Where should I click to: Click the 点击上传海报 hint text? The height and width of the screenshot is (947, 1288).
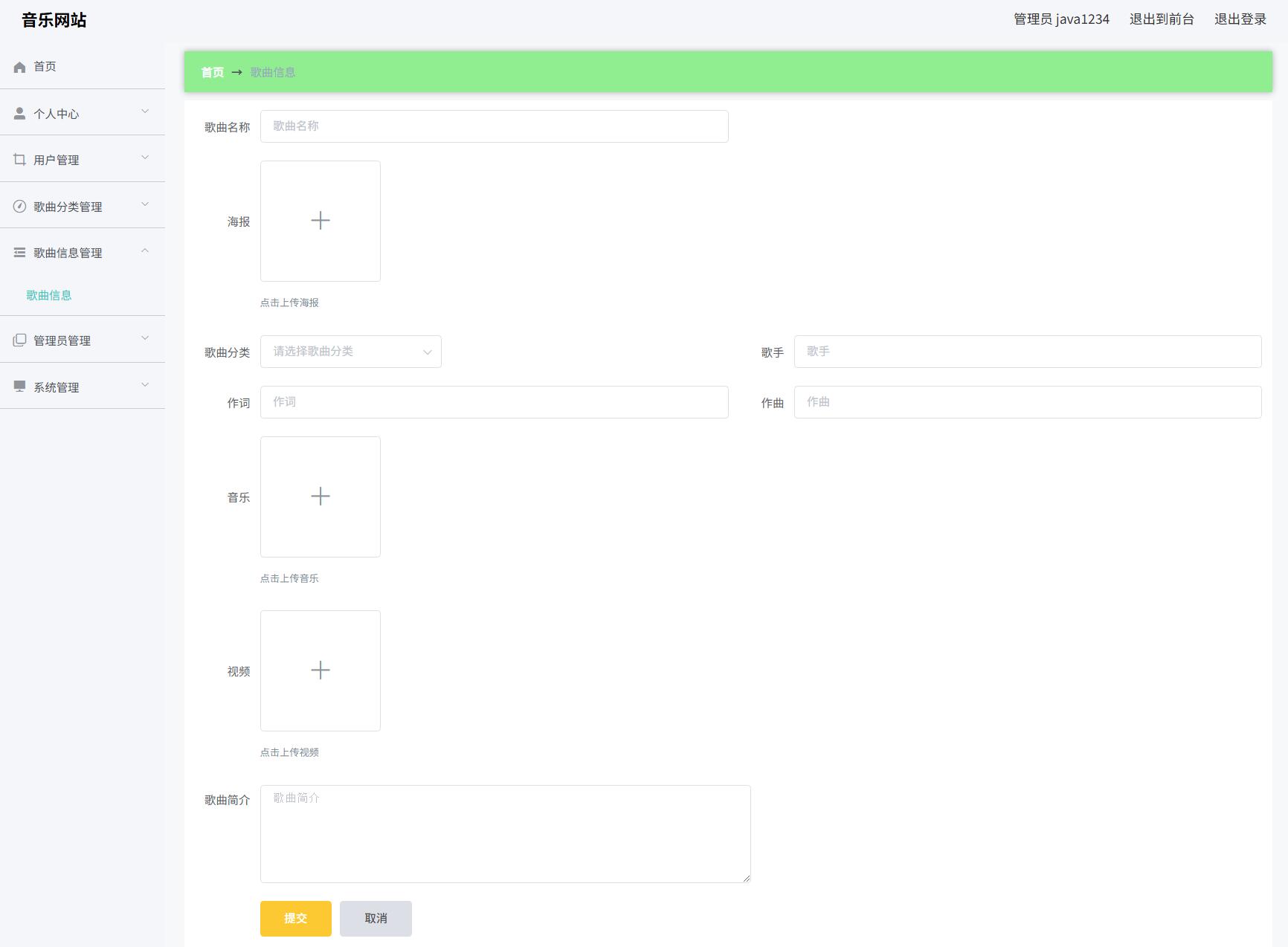[289, 303]
